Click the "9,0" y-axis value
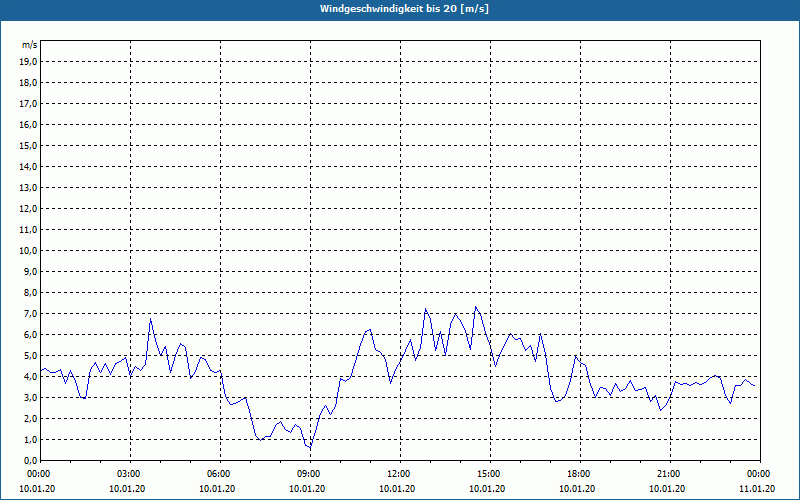 click(x=30, y=271)
